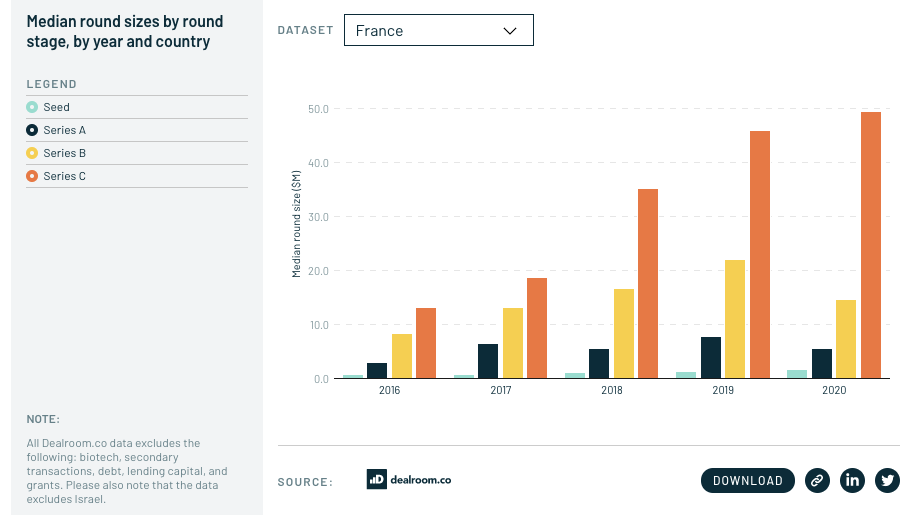909x515 pixels.
Task: Toggle Seed series visibility label
Action: [x=57, y=107]
